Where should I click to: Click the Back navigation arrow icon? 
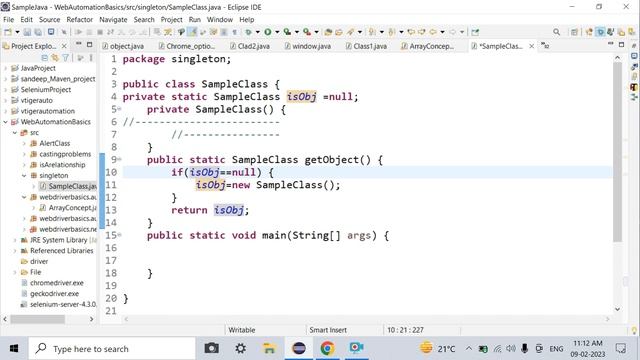(x=433, y=32)
